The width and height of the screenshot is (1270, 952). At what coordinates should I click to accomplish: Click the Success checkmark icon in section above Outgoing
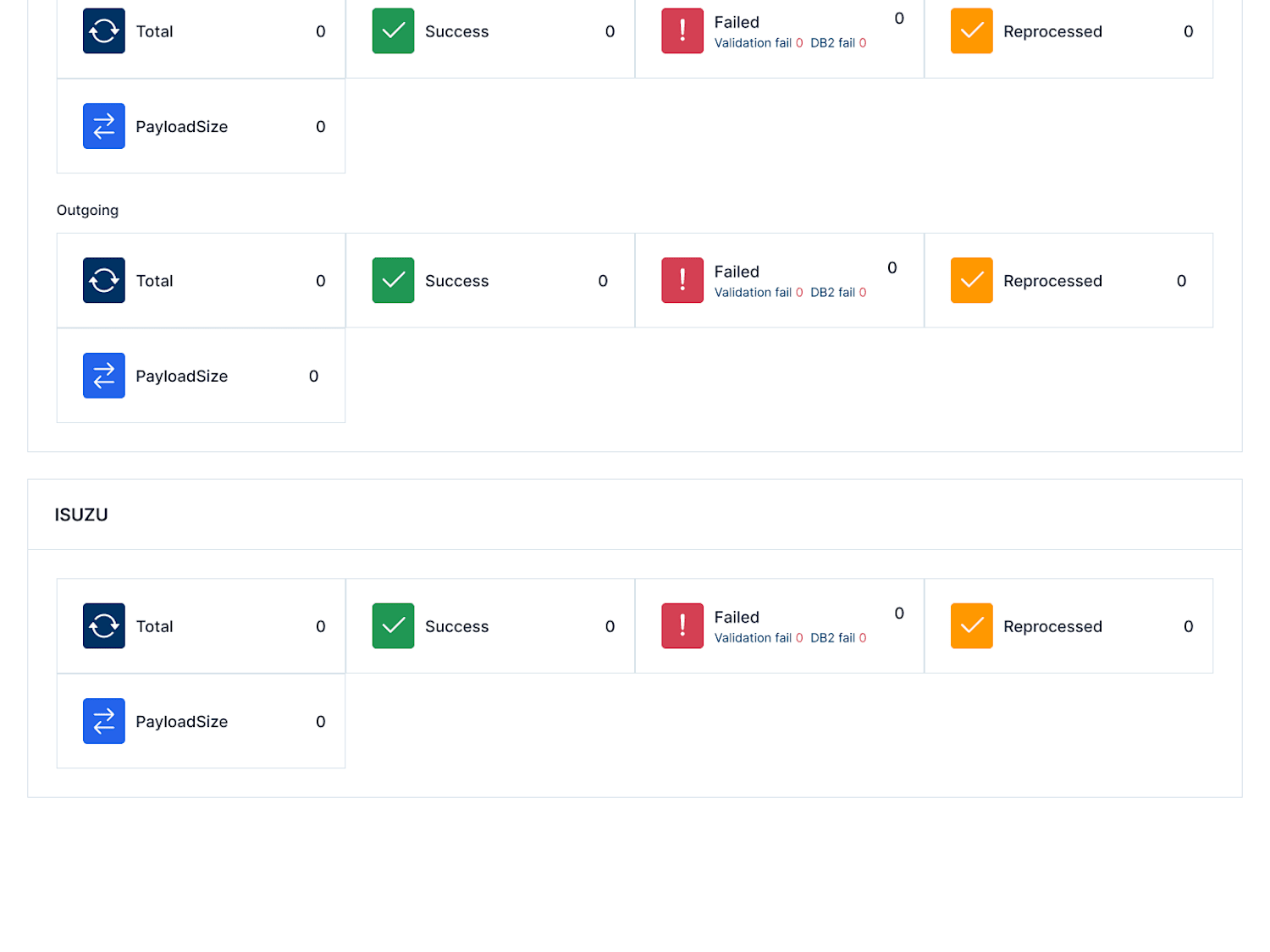point(393,31)
